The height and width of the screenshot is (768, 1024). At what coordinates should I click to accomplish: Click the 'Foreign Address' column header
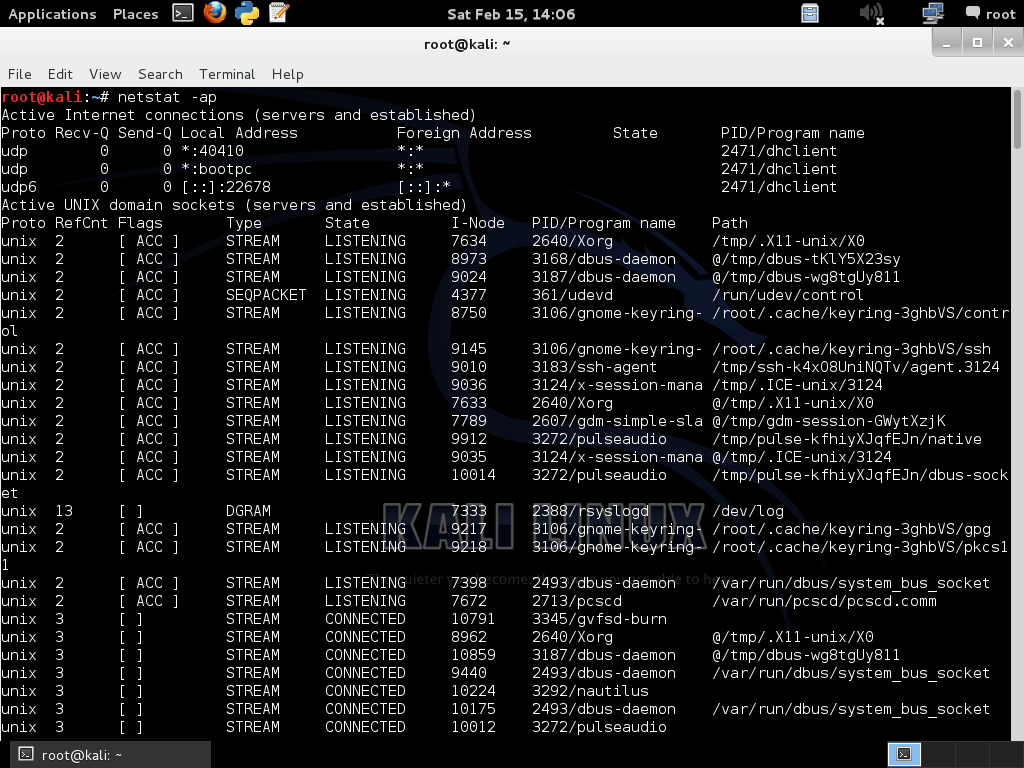(464, 133)
